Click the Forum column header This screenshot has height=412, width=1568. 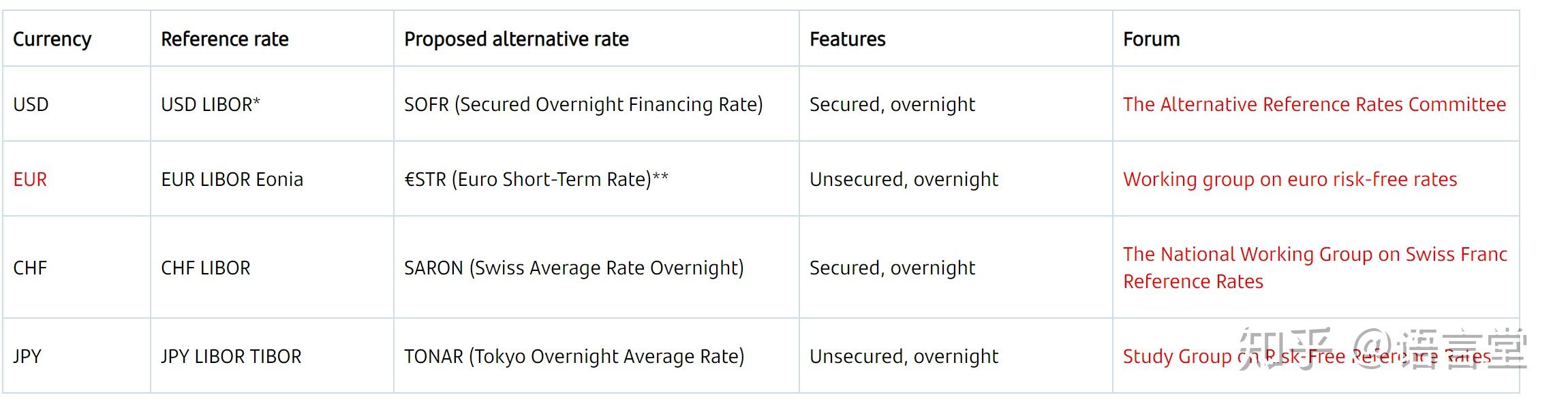click(1151, 39)
